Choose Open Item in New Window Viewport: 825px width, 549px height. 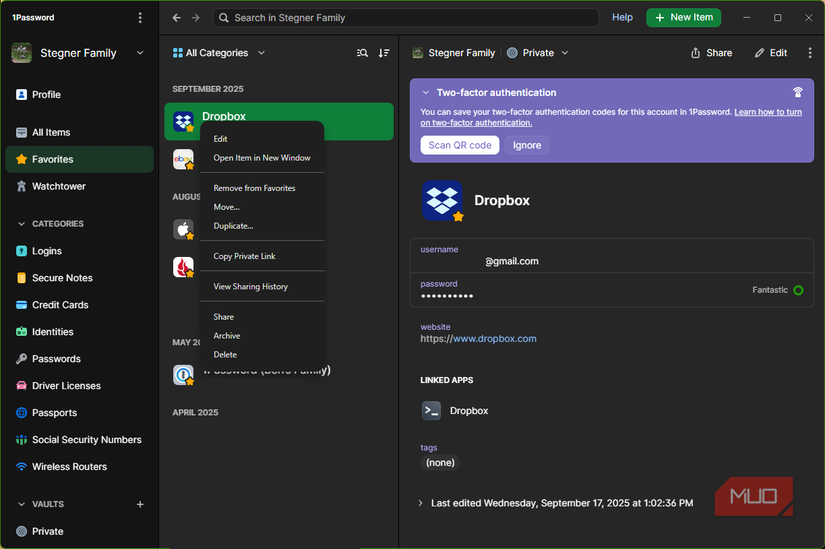[261, 158]
